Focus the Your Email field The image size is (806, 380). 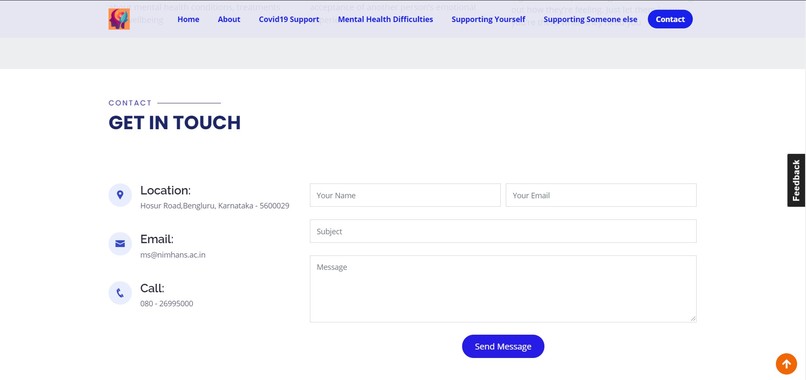pyautogui.click(x=601, y=195)
